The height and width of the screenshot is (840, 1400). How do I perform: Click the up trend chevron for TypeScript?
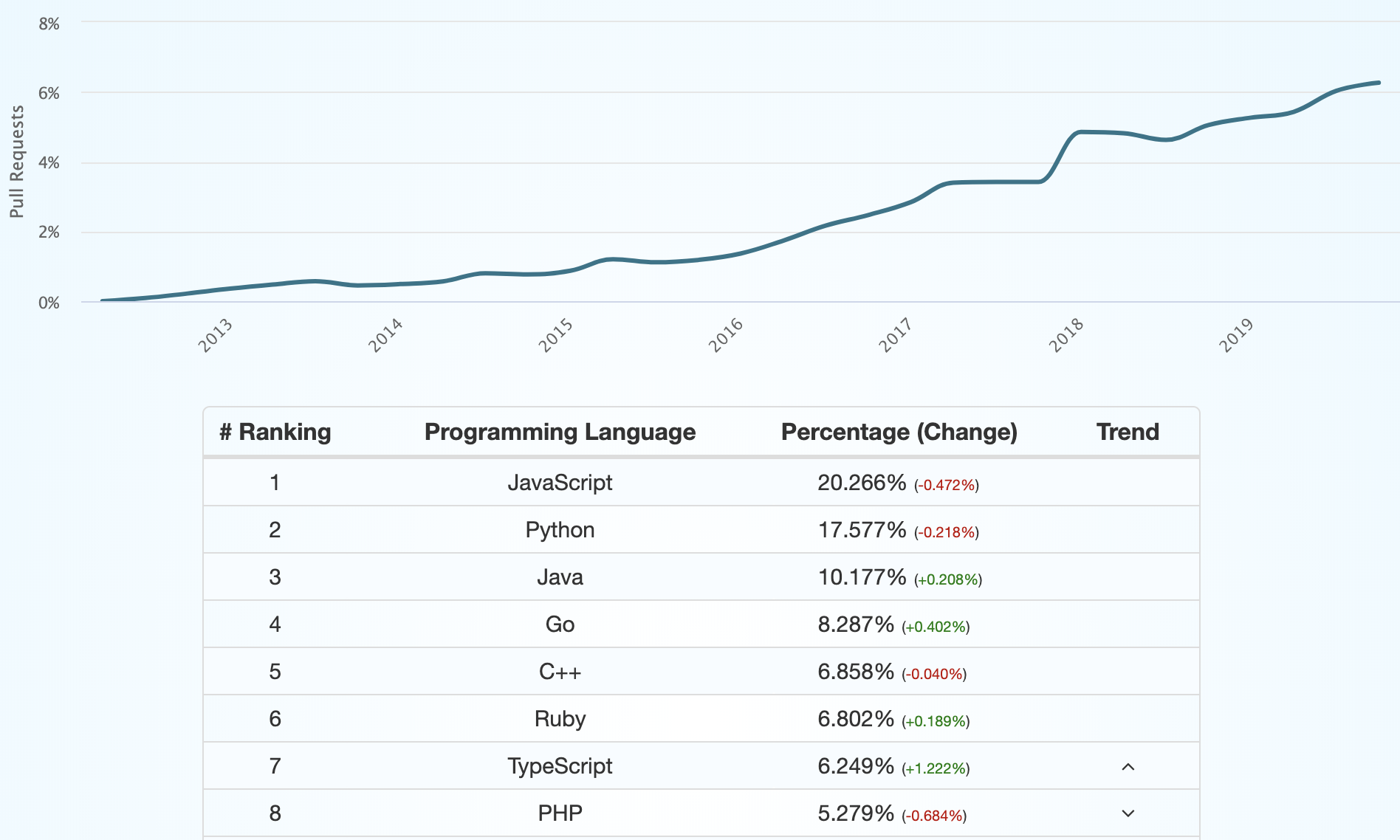1128,767
